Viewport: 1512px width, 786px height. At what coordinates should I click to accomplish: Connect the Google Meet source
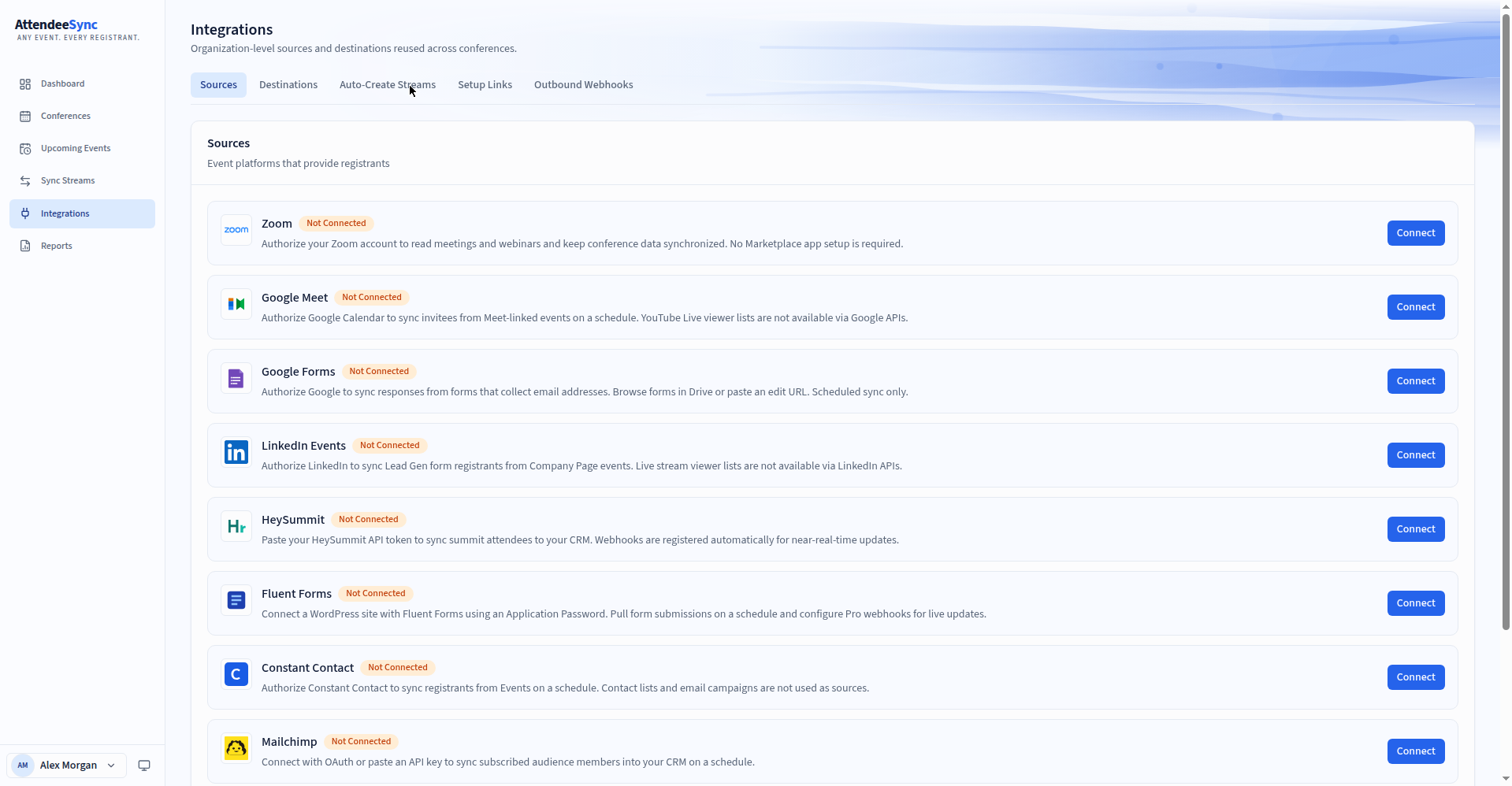click(1416, 307)
